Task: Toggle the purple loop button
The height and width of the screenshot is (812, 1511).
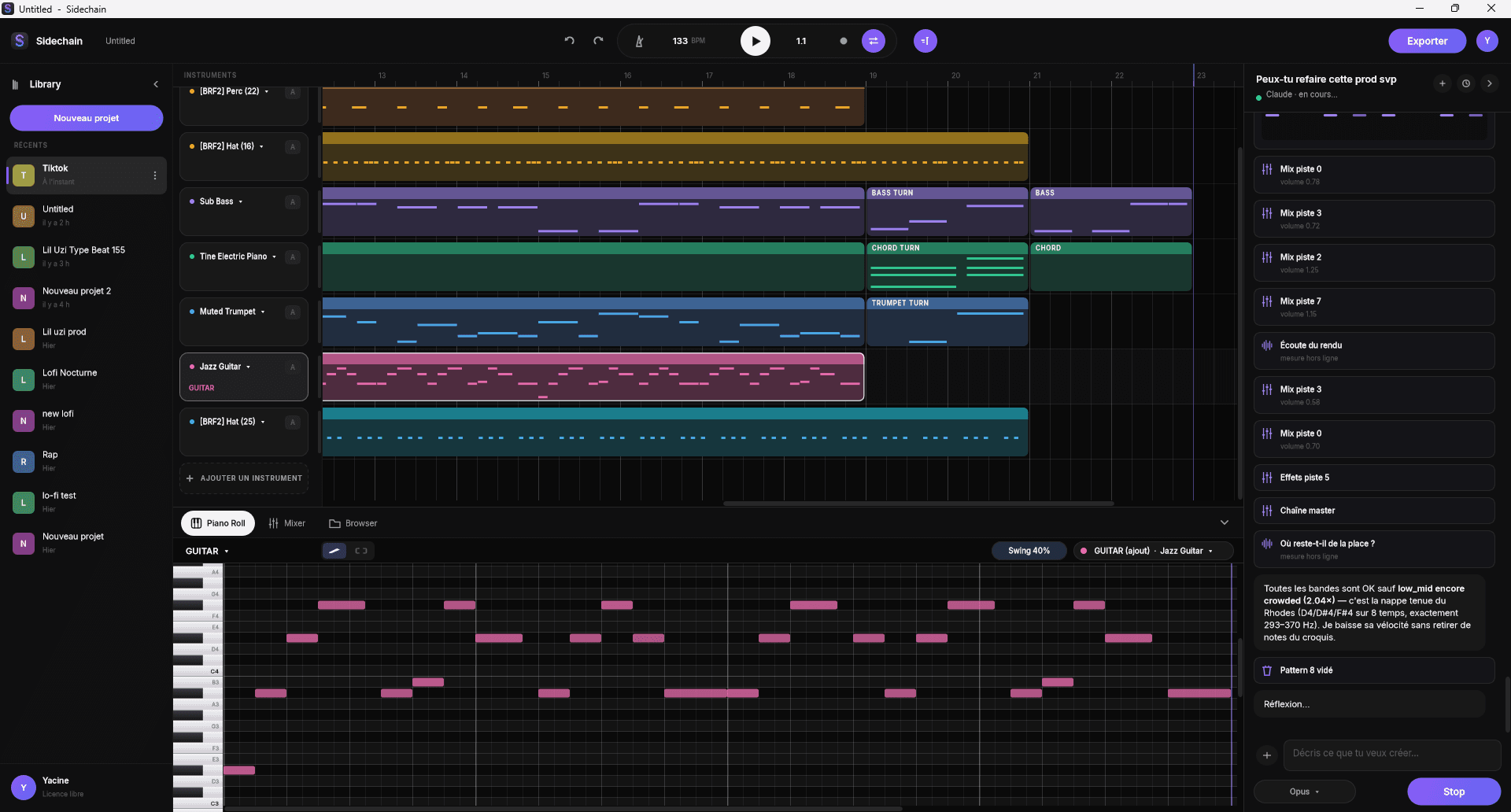Action: tap(874, 41)
